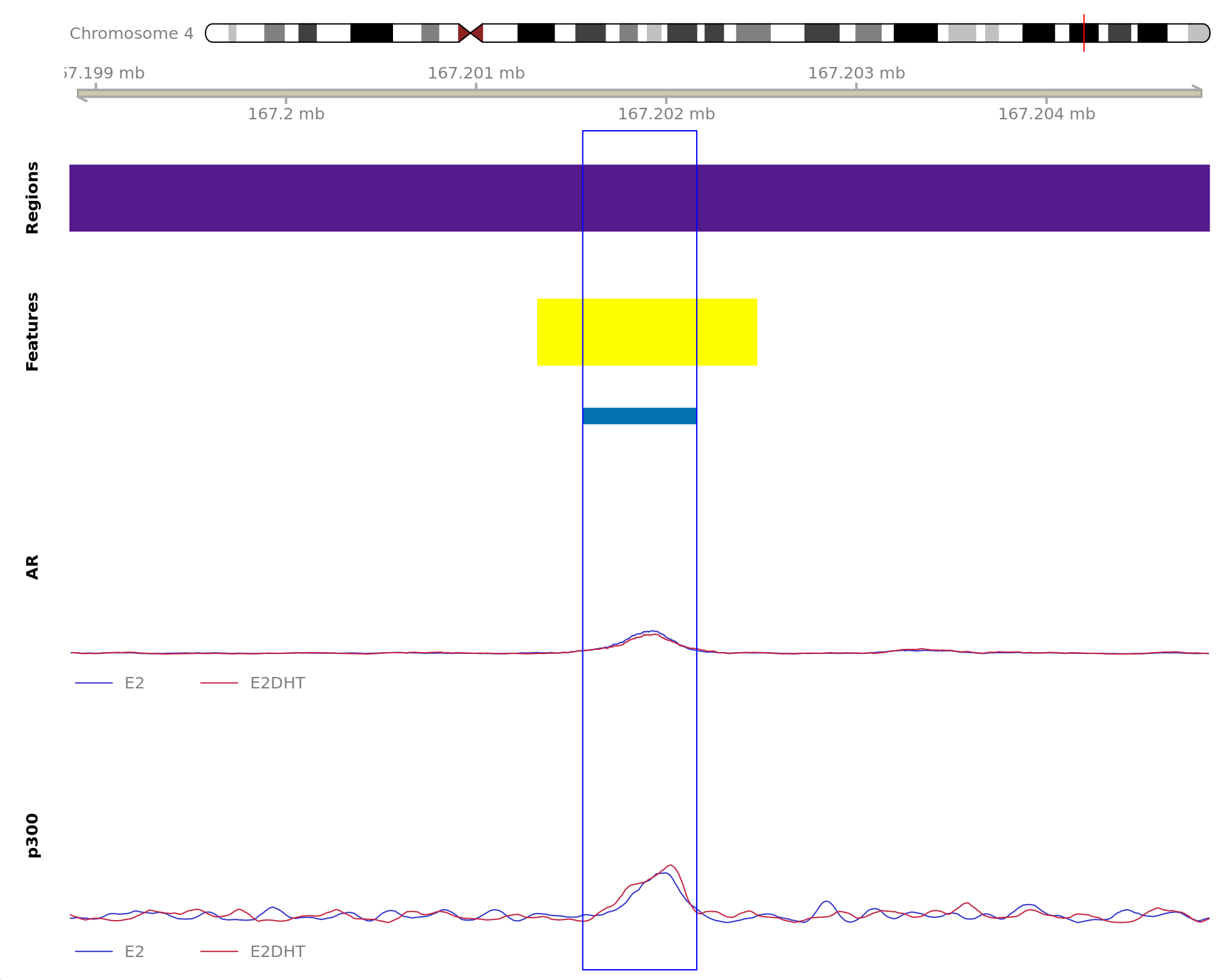Click the AR signal peak
The height and width of the screenshot is (980, 1225).
[x=651, y=632]
